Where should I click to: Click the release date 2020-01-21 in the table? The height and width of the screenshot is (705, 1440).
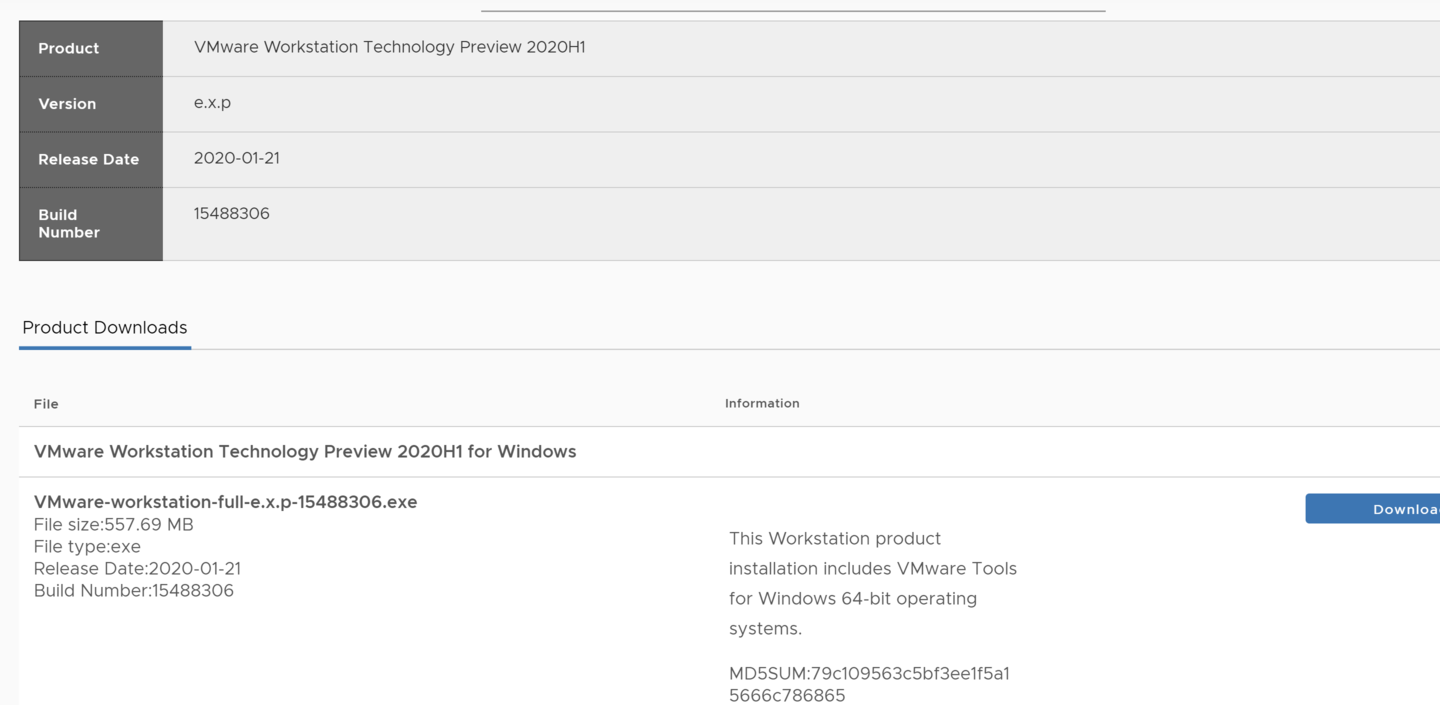[x=237, y=158]
